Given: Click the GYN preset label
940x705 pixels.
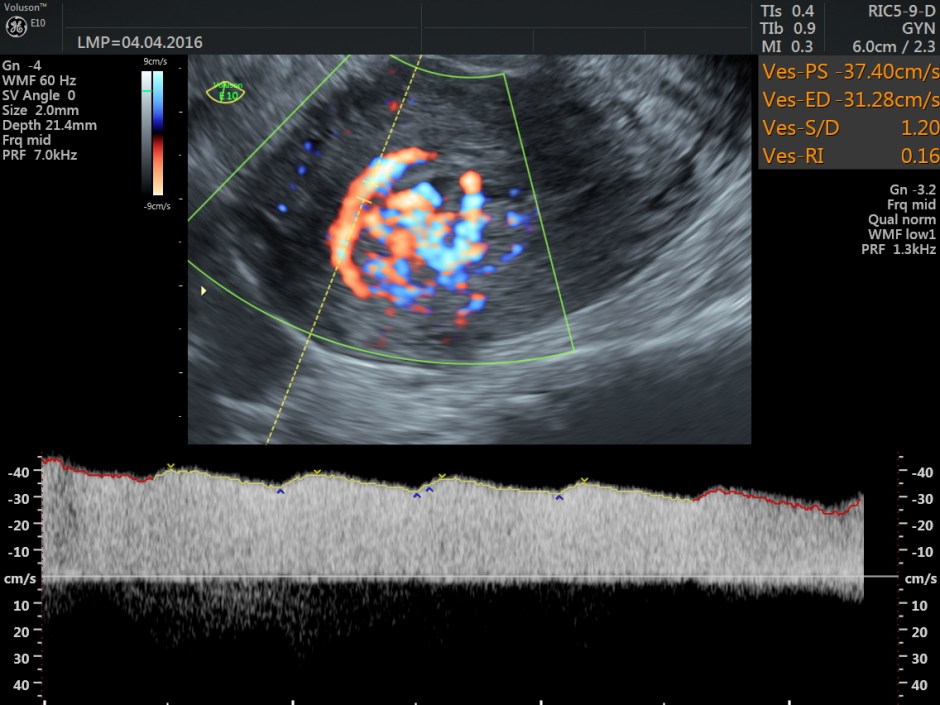Looking at the screenshot, I should (919, 28).
